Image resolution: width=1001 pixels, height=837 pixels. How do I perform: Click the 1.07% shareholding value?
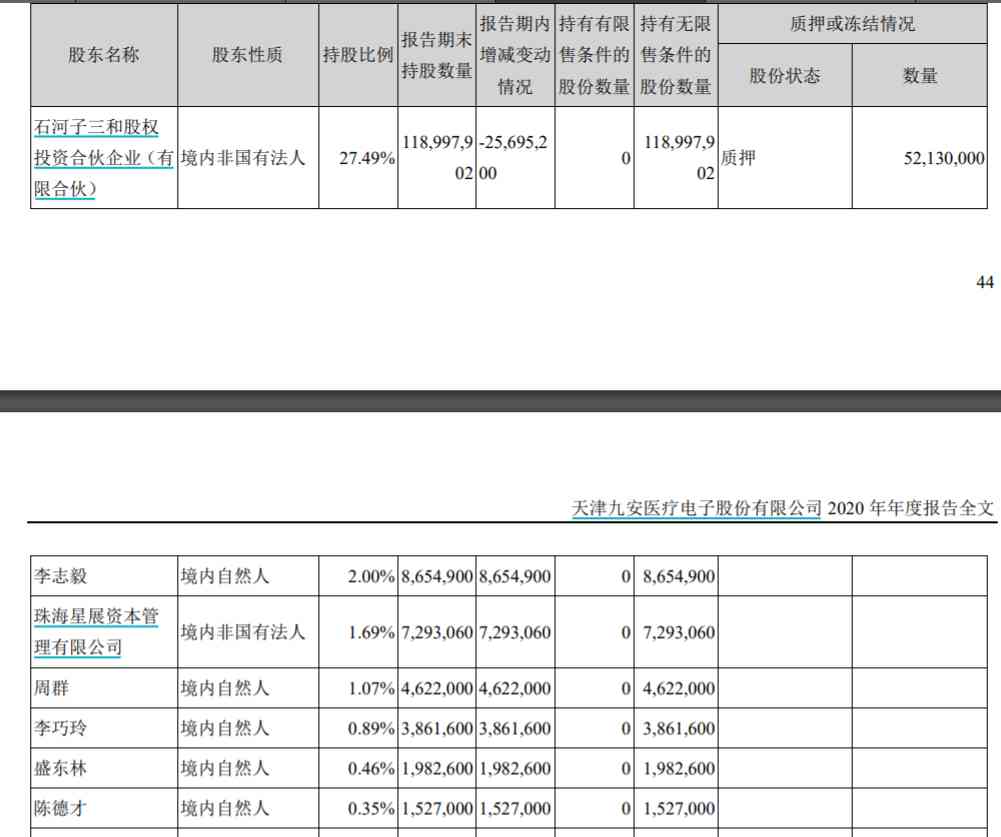point(372,689)
